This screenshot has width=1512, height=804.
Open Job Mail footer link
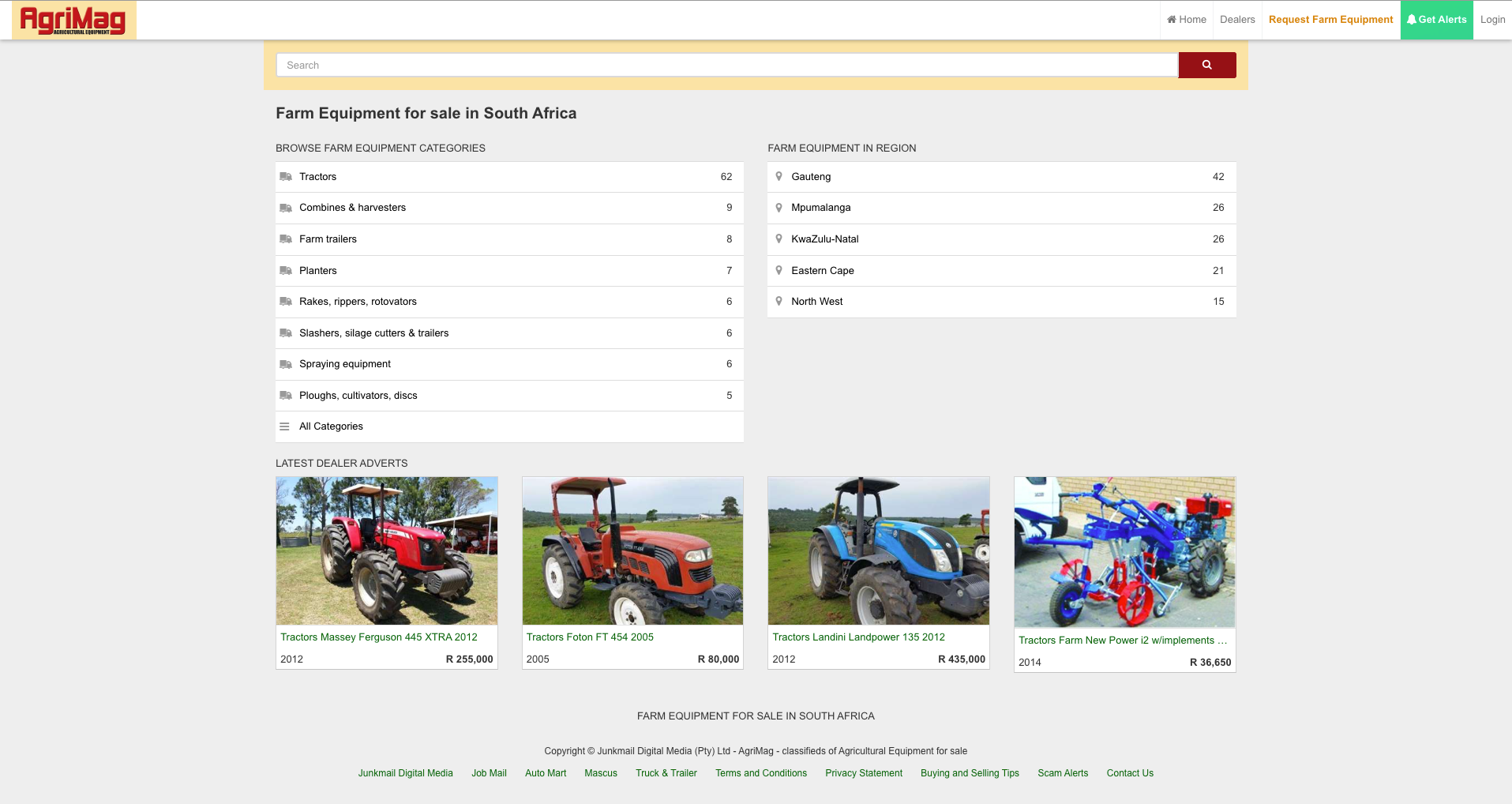[x=489, y=773]
